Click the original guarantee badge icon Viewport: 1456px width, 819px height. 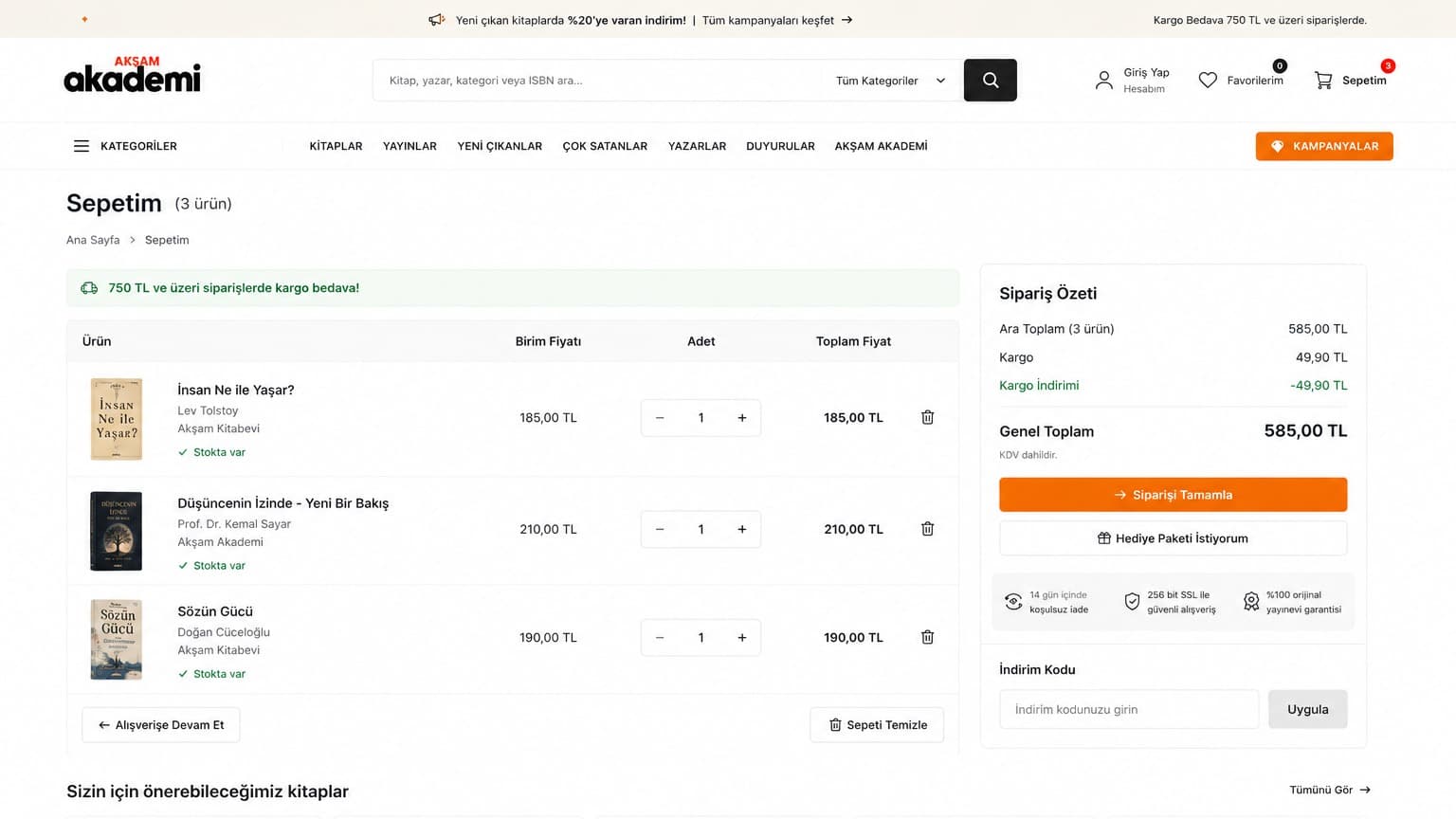pyautogui.click(x=1251, y=602)
